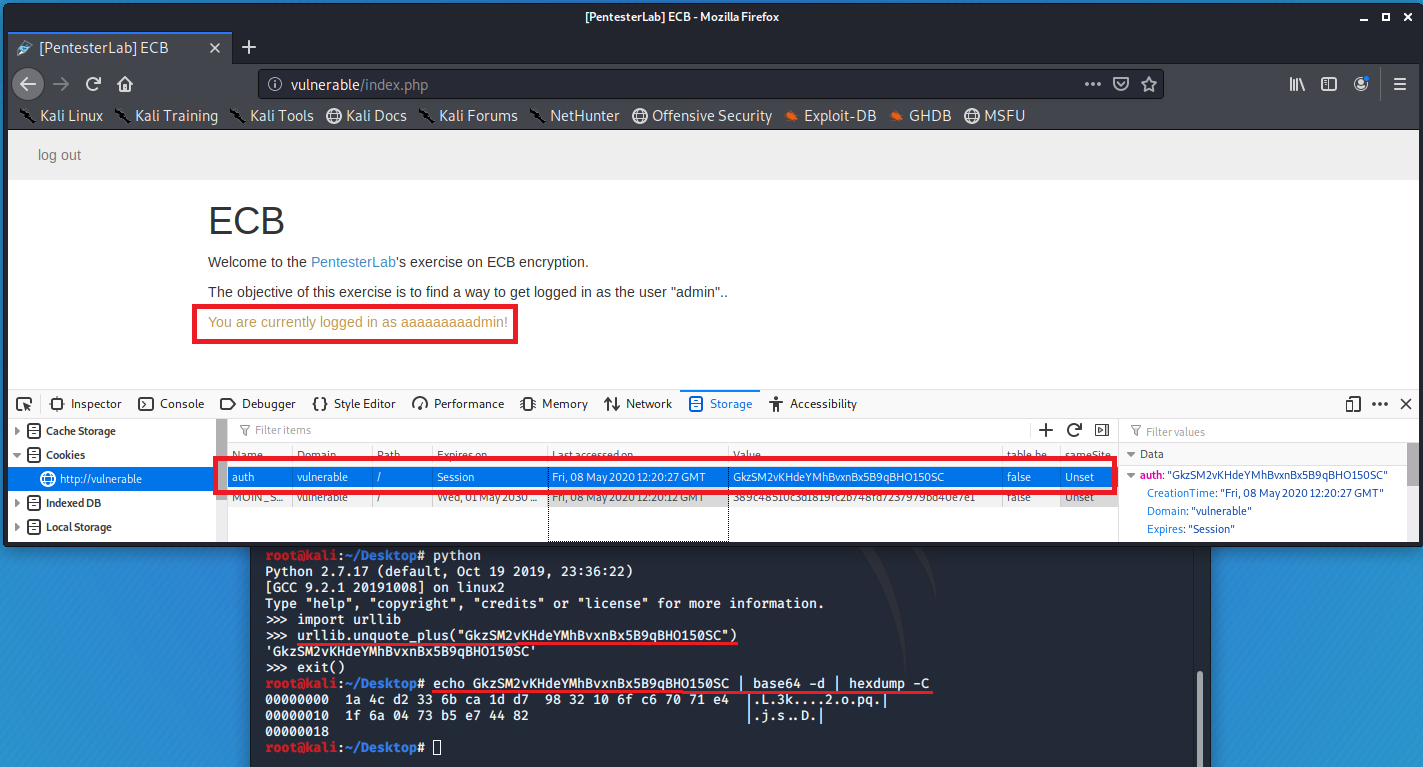The width and height of the screenshot is (1423, 767).
Task: Expand the Cache Storage tree node
Action: pos(17,431)
